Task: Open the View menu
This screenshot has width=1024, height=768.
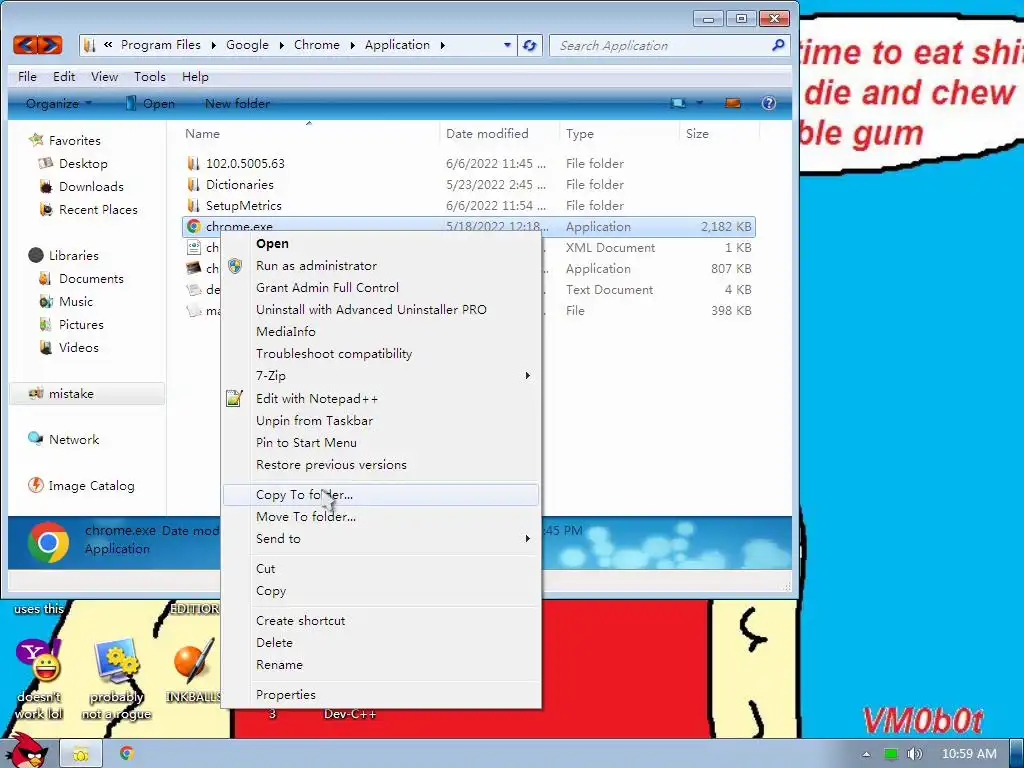Action: [104, 76]
